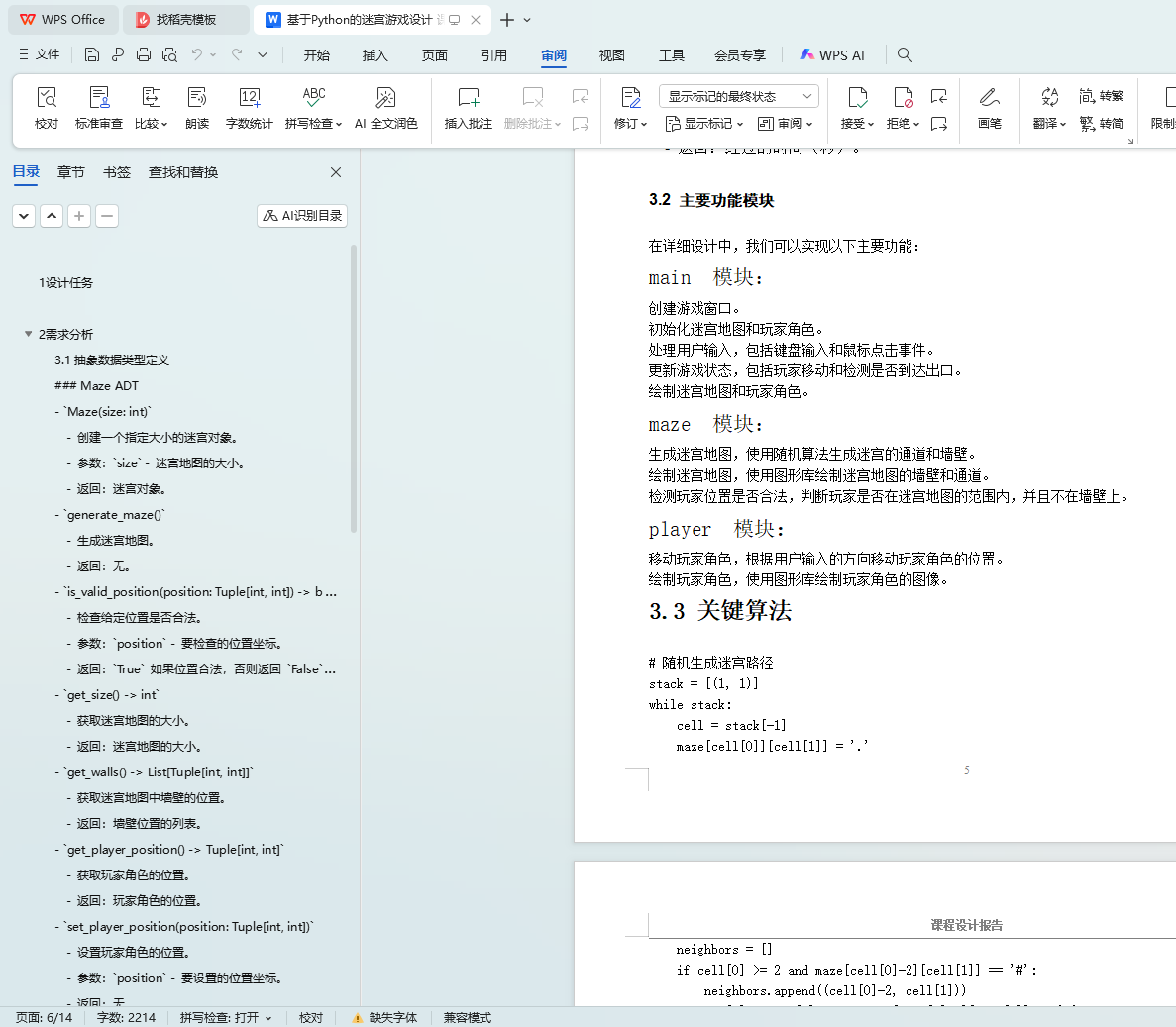Click the navigation pane scrollbar

point(354,388)
